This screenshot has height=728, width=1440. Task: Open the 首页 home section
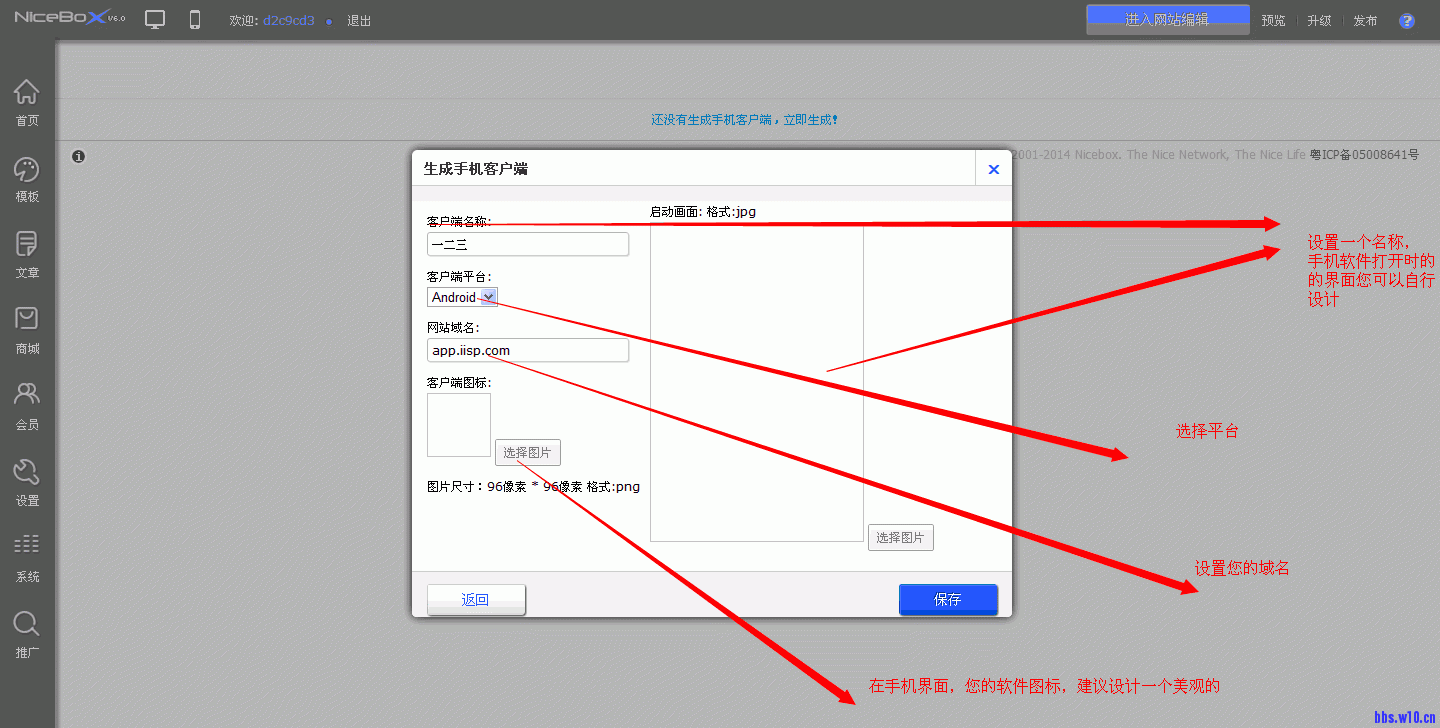(x=27, y=99)
